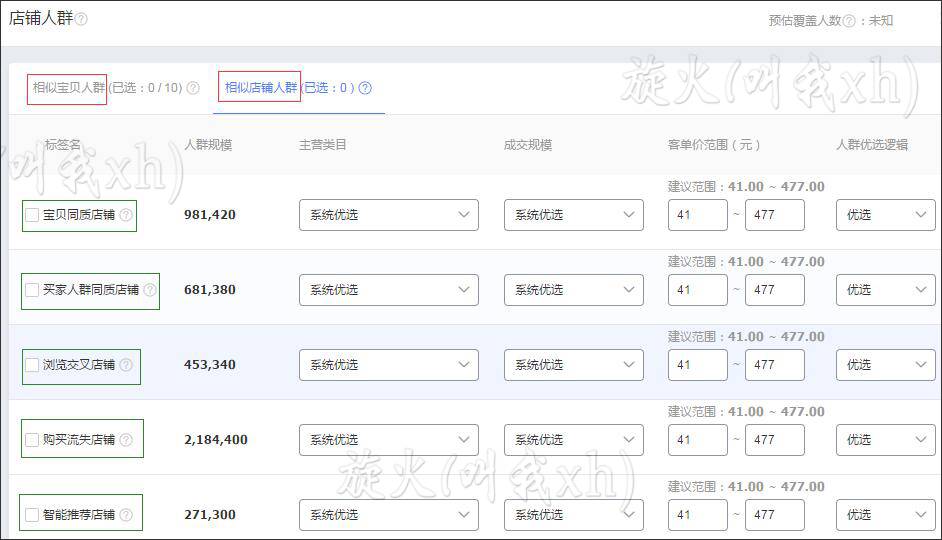Click minimum price field for 浏览交叉店铺

[697, 365]
